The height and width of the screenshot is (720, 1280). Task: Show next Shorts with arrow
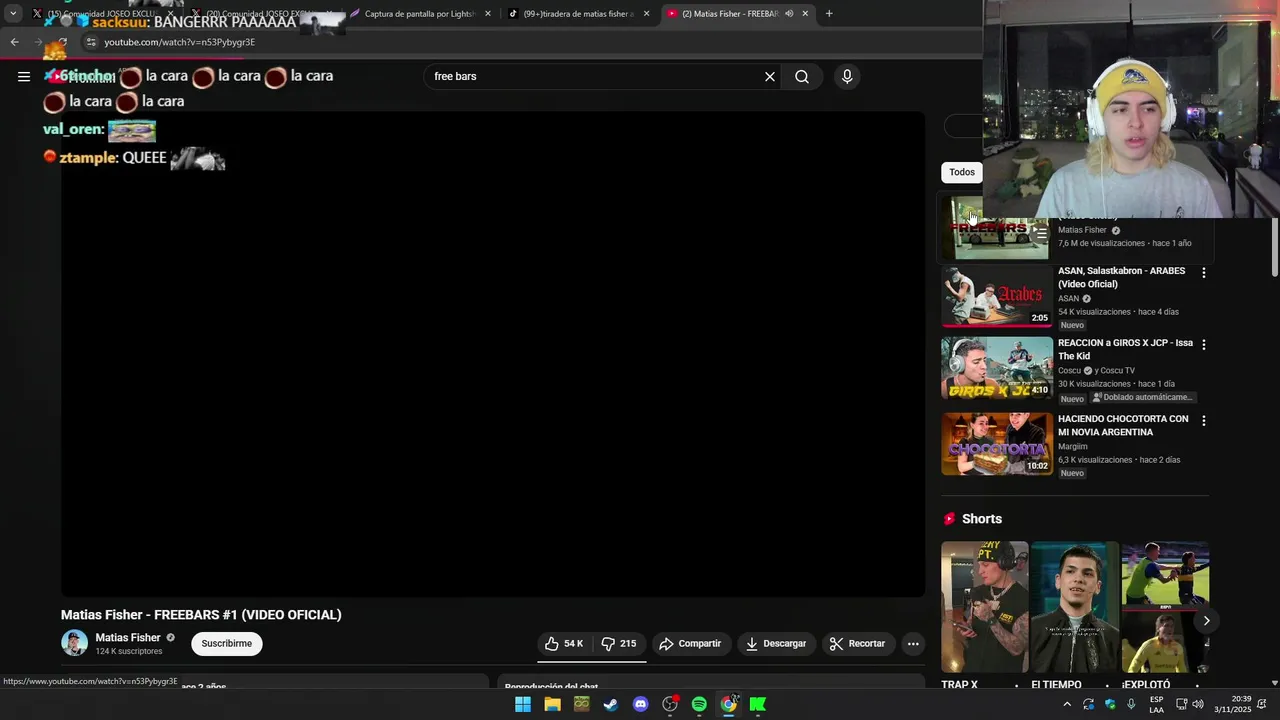pyautogui.click(x=1206, y=621)
